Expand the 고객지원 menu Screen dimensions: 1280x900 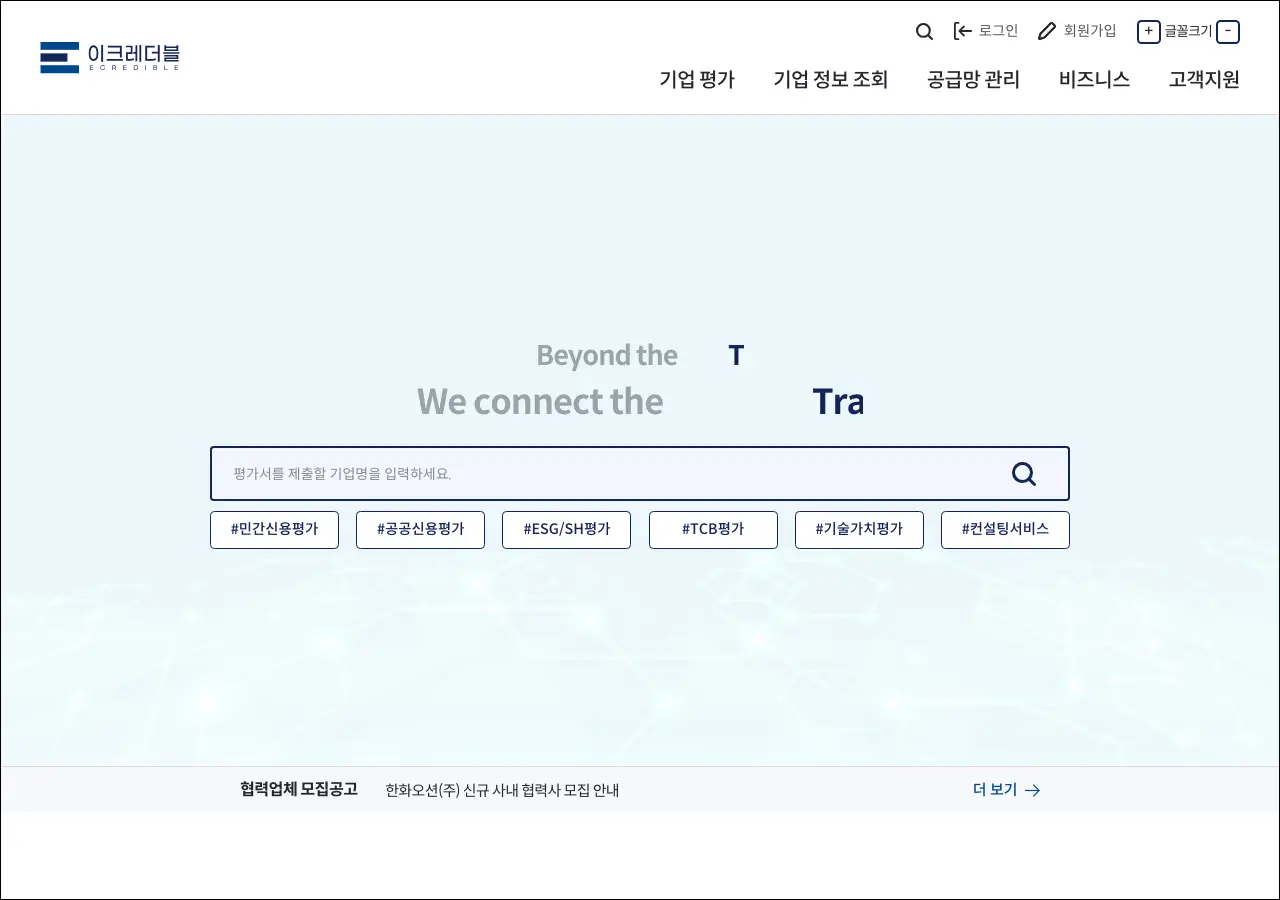point(1204,80)
